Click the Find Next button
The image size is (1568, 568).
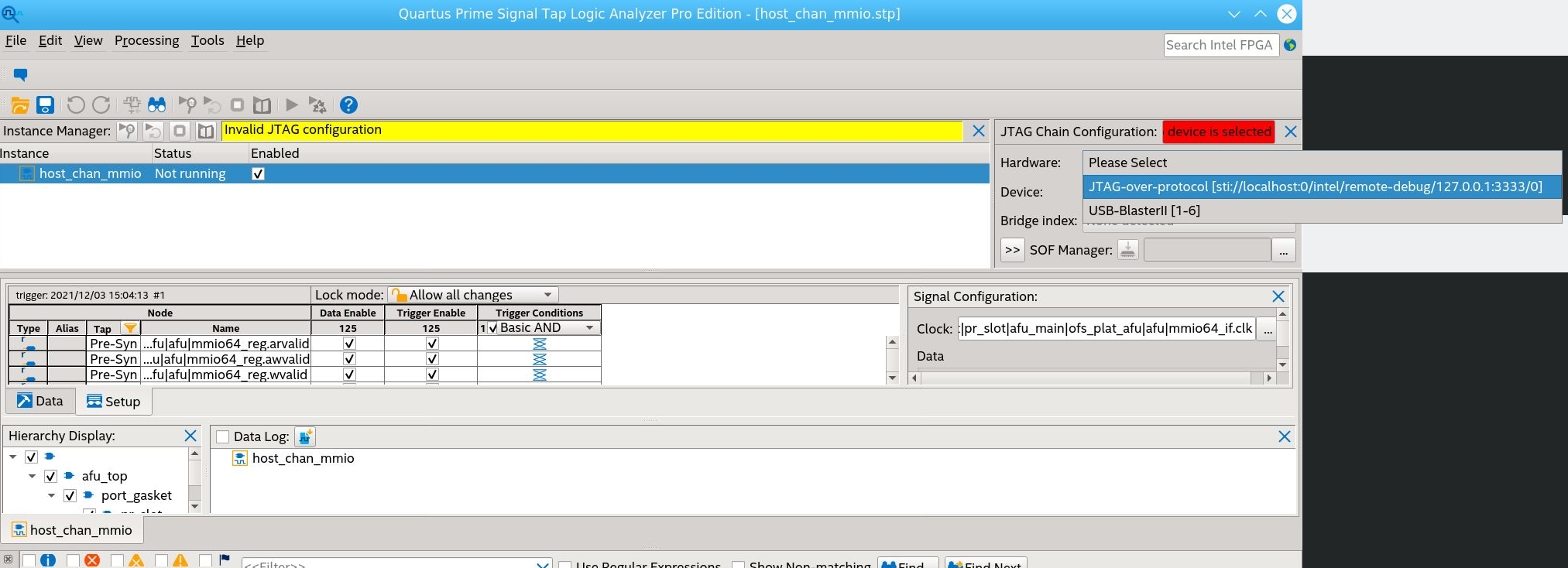[x=986, y=563]
